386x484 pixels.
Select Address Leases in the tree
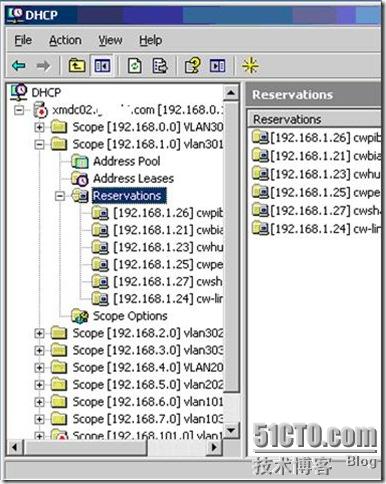coord(133,179)
